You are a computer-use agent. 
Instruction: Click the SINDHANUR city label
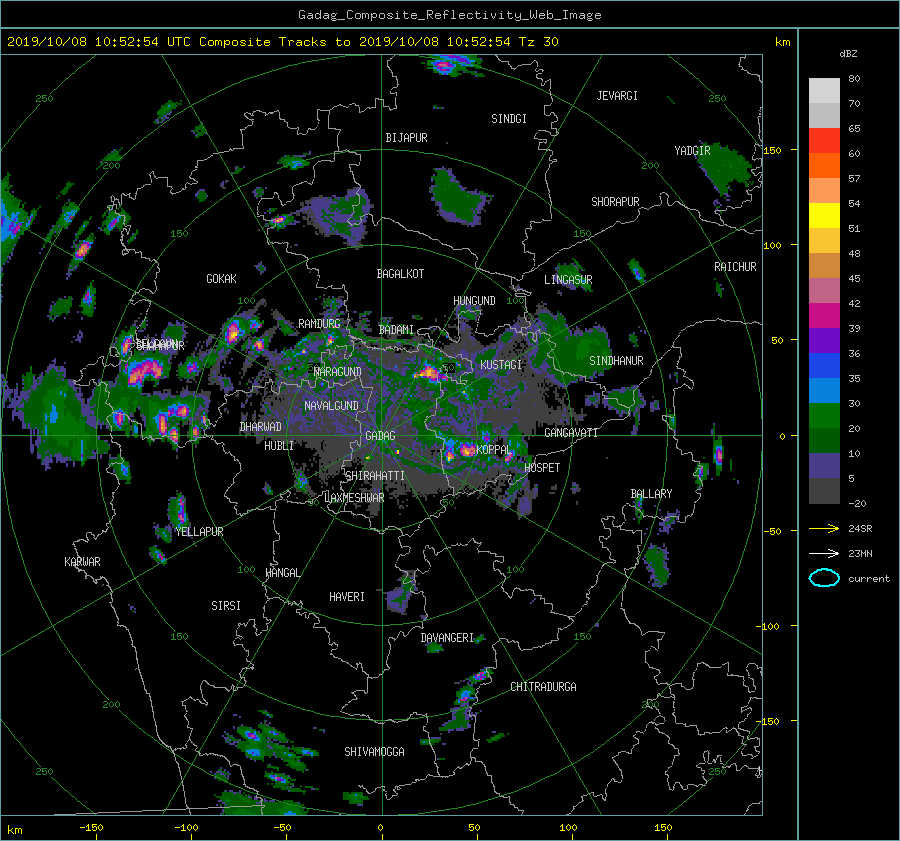[x=616, y=361]
